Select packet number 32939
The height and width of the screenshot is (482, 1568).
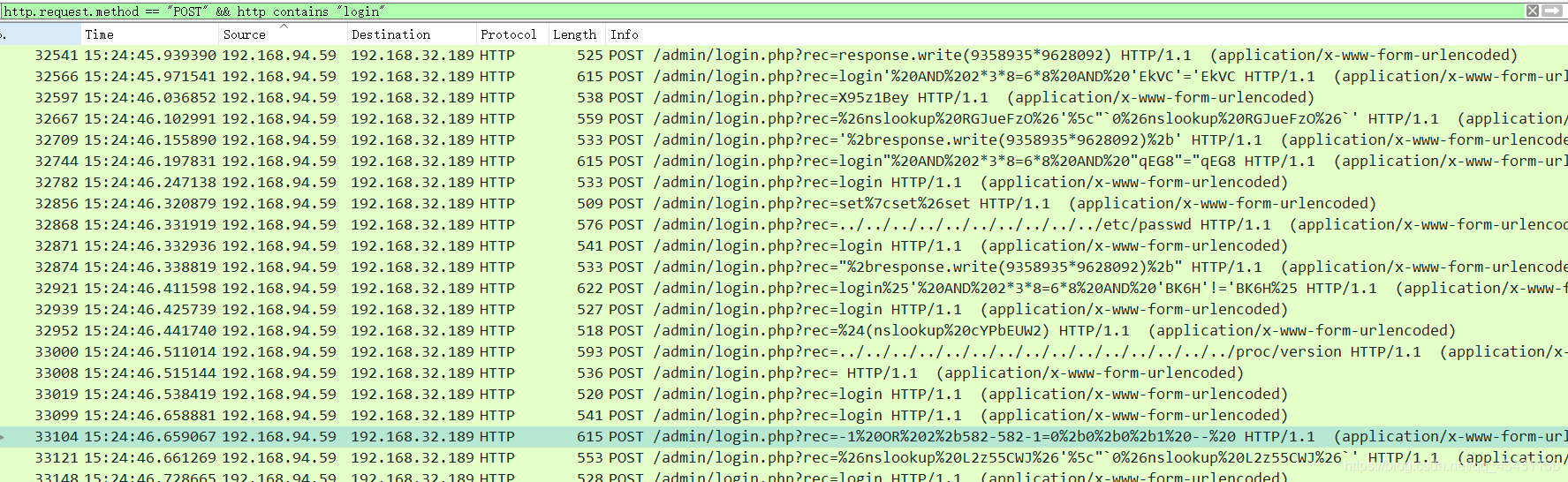tap(784, 309)
